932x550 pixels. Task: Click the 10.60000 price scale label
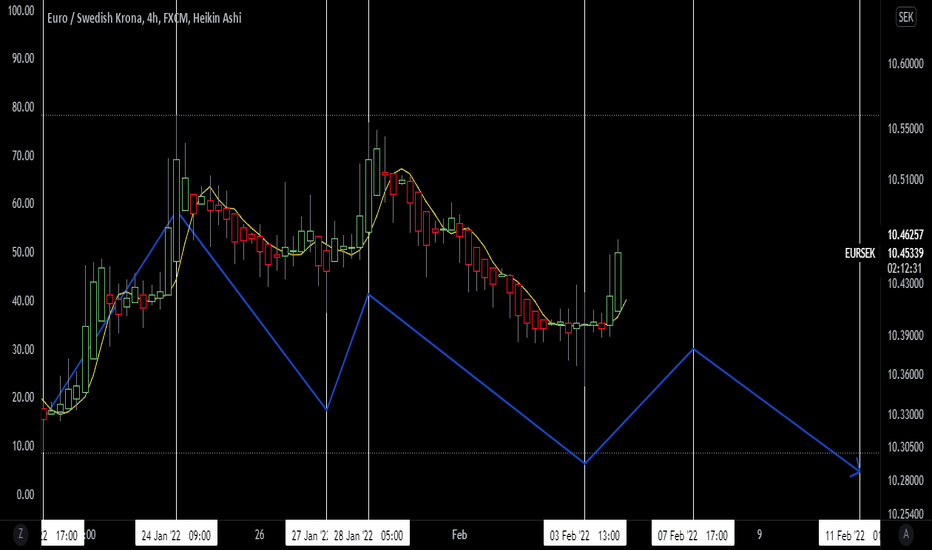pos(905,64)
